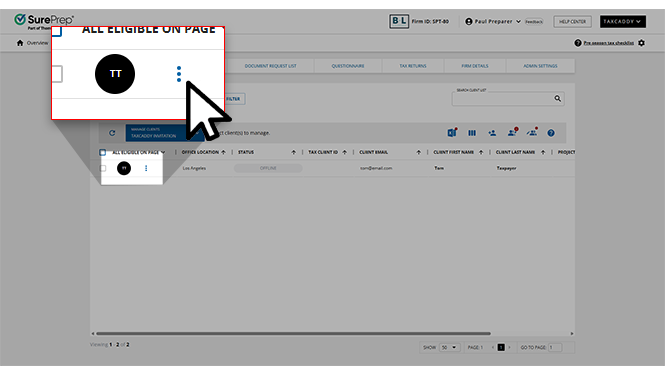Go to previous page arrow
The height and width of the screenshot is (366, 665).
click(493, 347)
